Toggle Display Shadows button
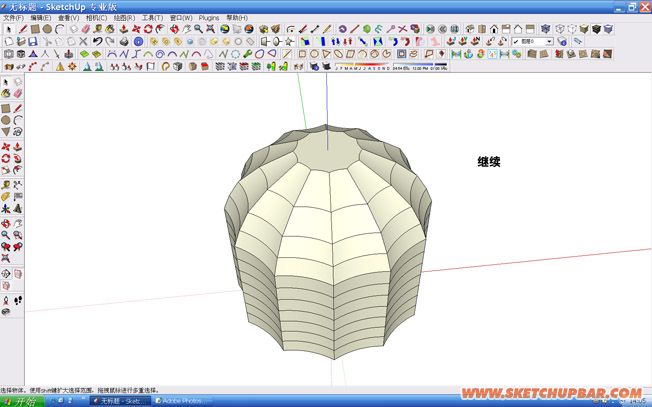The width and height of the screenshot is (652, 407). tap(326, 66)
